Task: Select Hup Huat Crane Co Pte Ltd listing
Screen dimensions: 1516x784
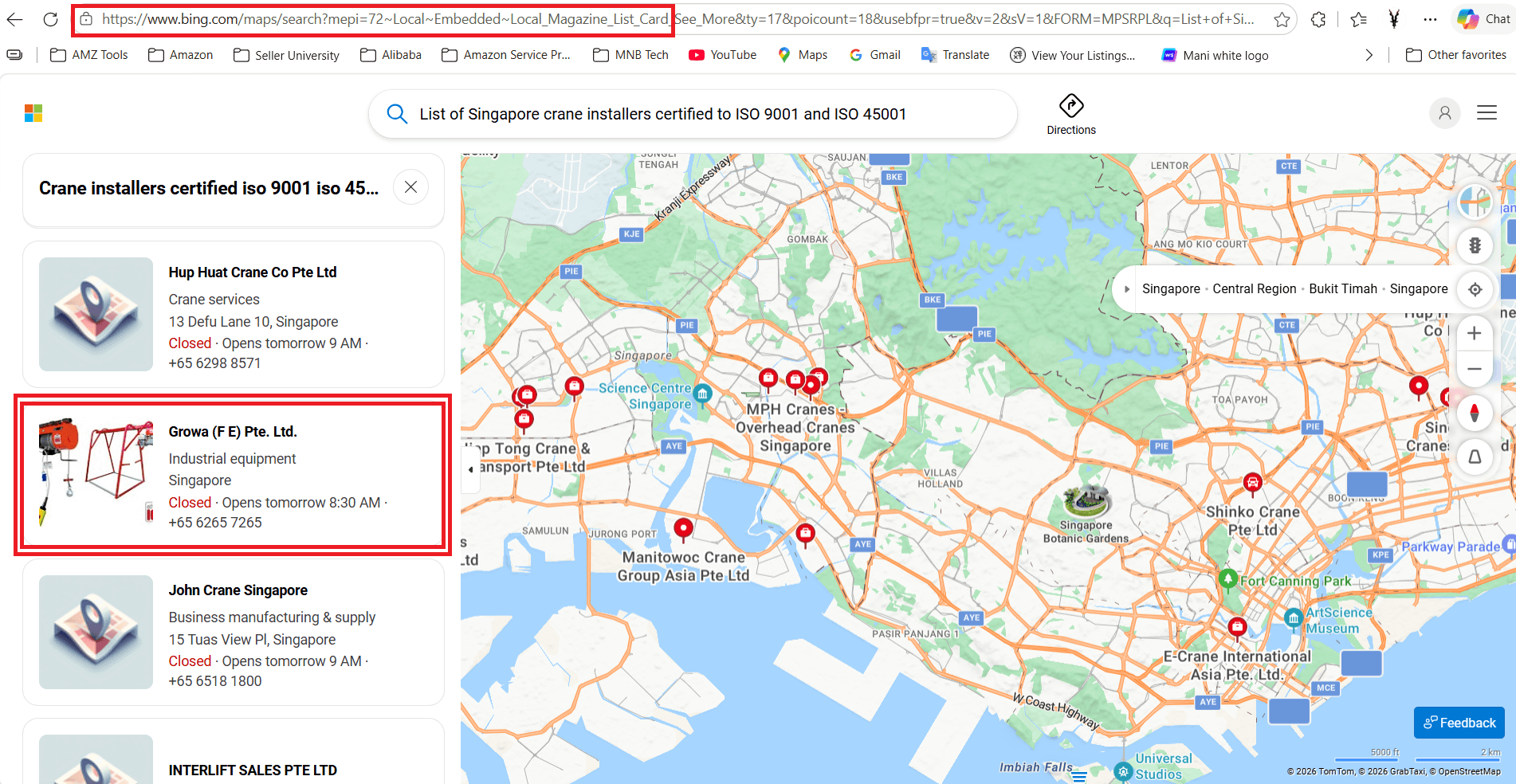Action: (234, 315)
